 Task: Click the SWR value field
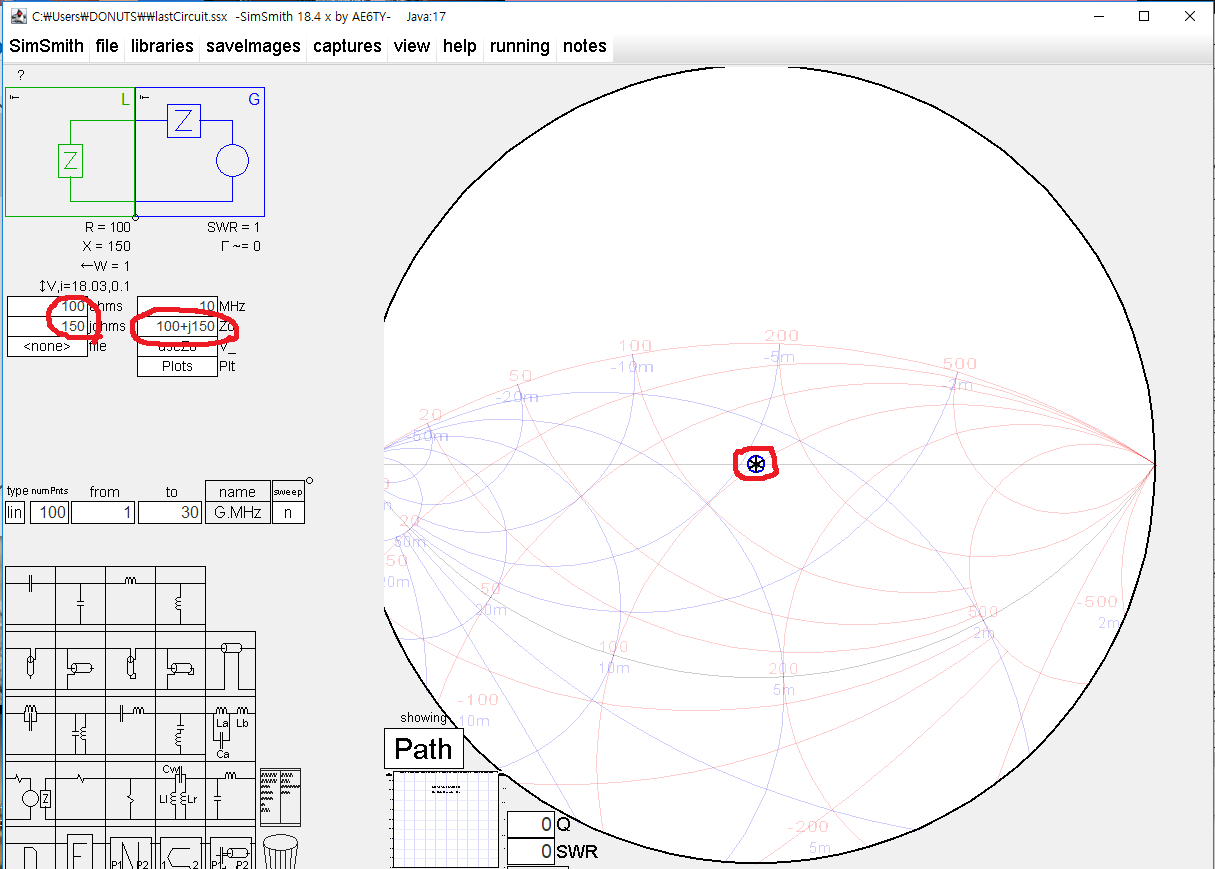click(530, 851)
